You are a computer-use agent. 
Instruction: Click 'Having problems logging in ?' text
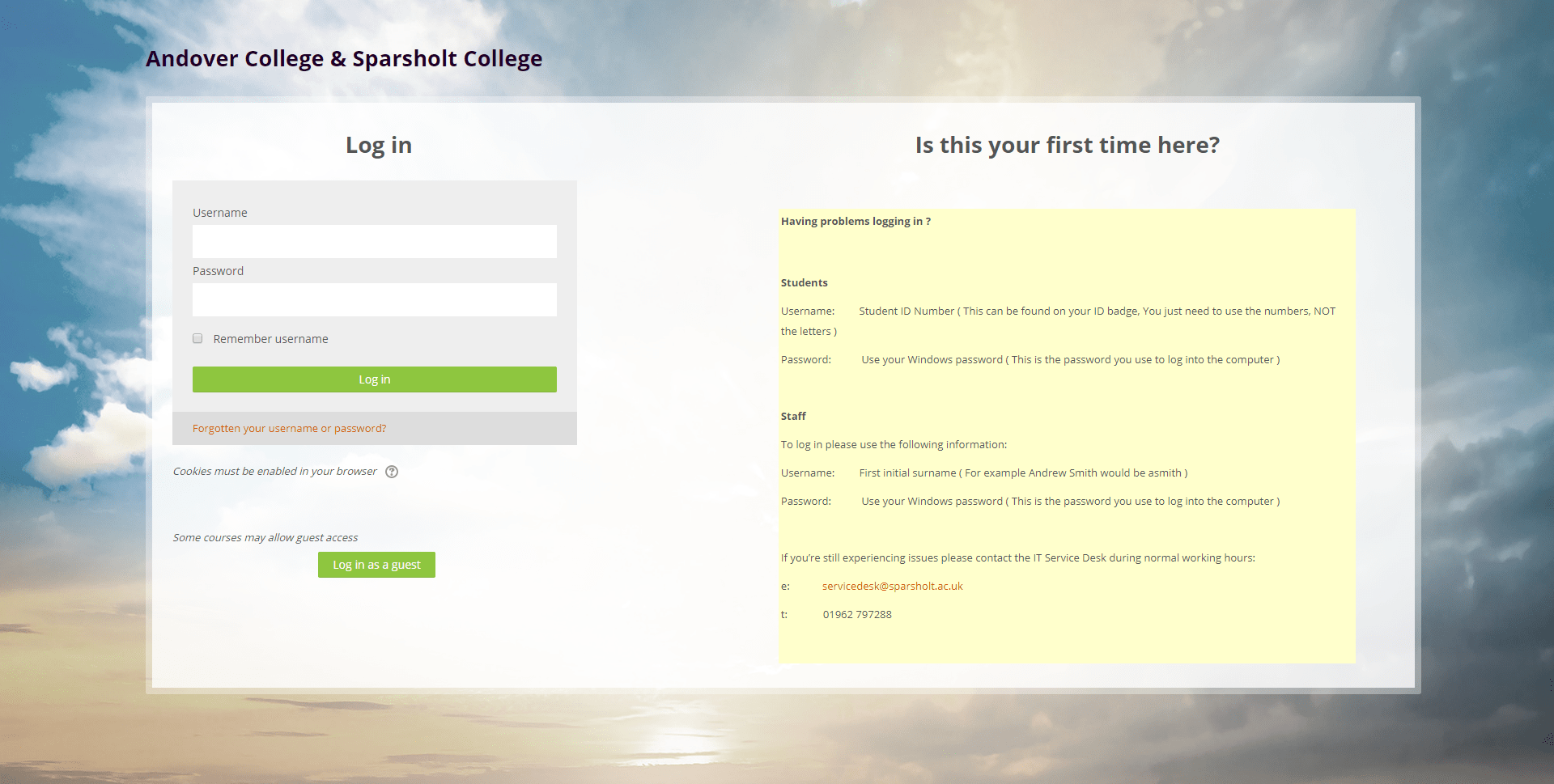856,221
